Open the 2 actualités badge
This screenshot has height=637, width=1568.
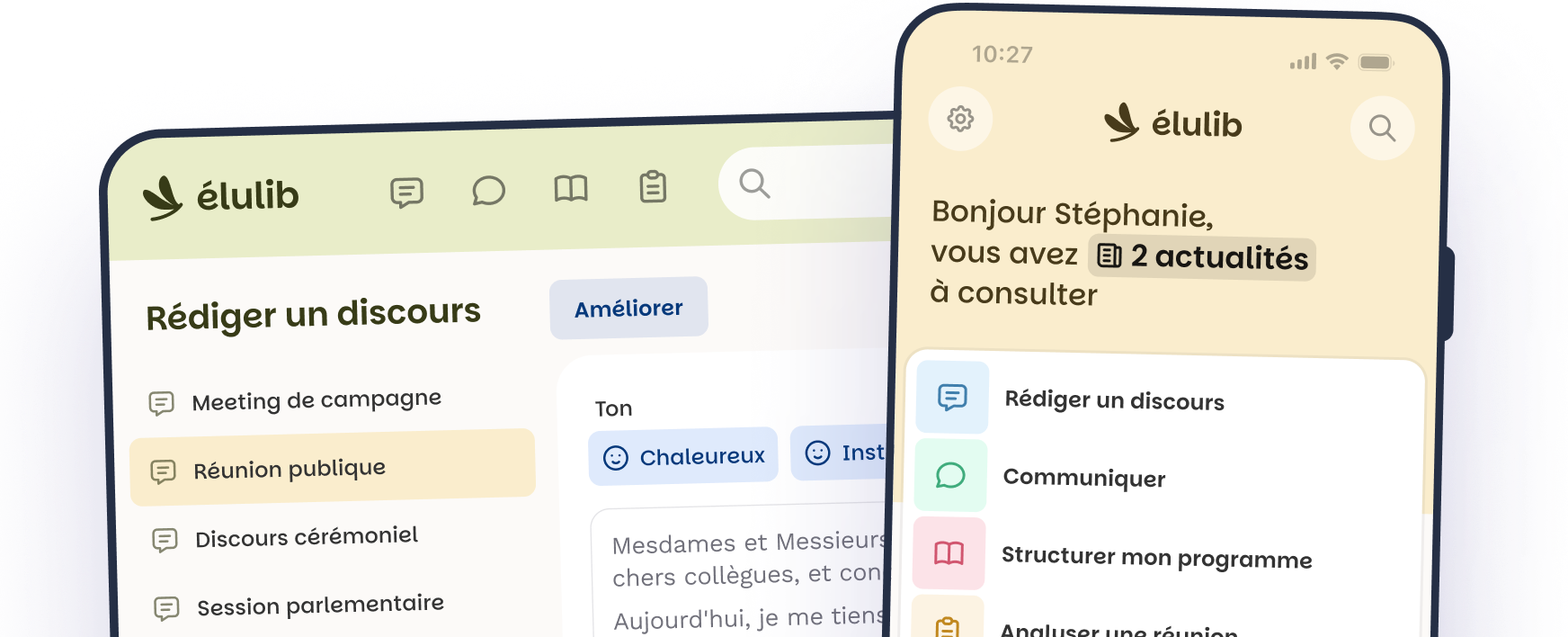tap(1202, 257)
